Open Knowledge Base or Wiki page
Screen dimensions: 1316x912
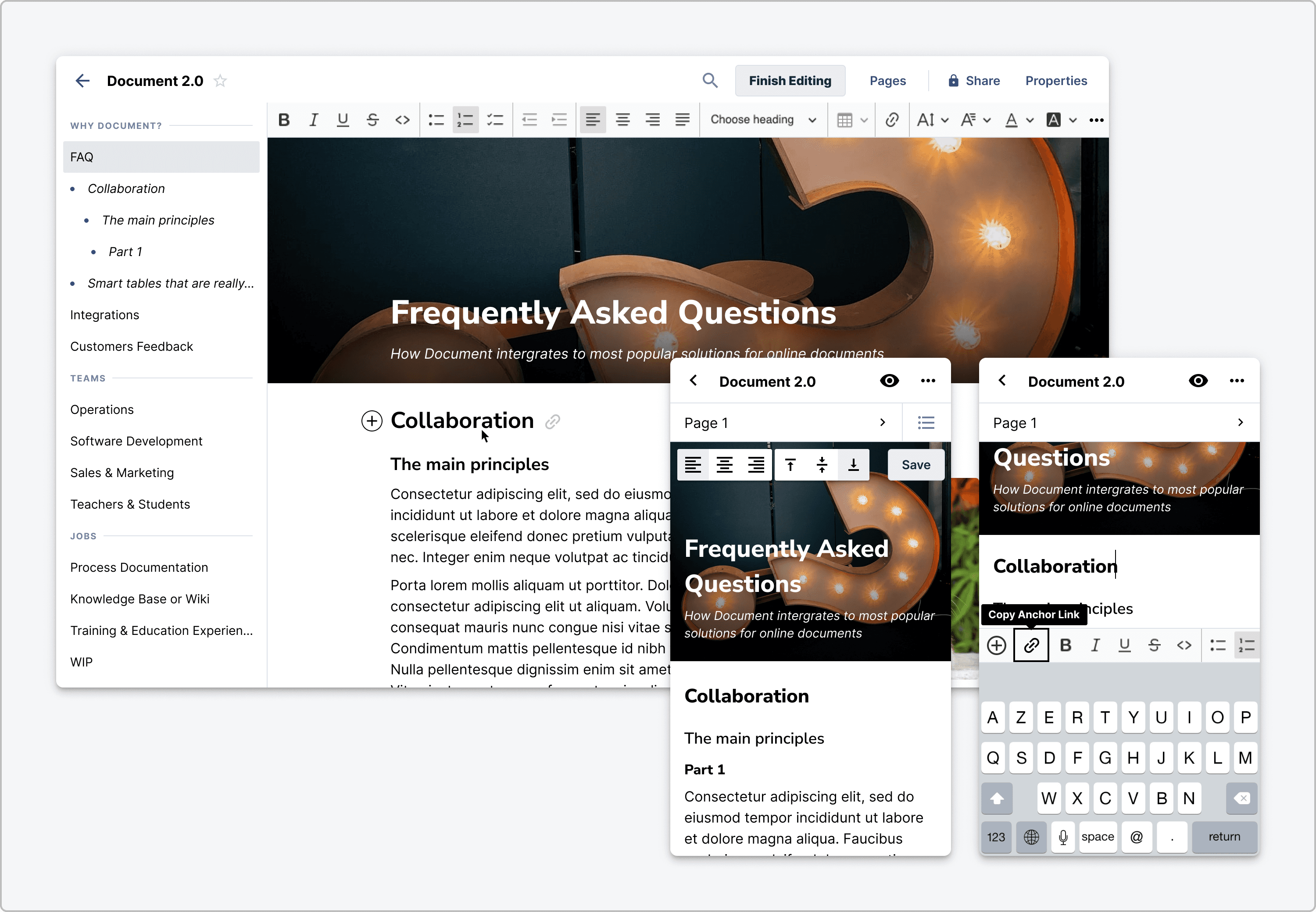coord(139,599)
